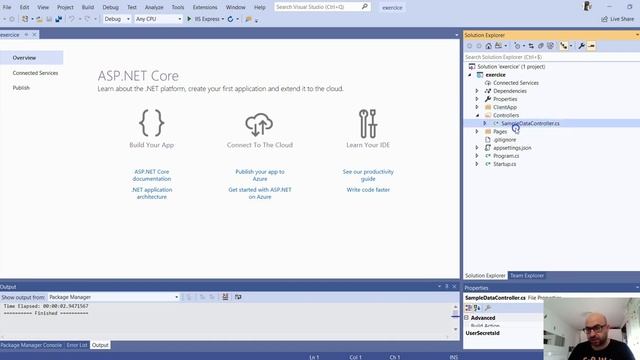Click Preview Selected Items icon
640x360 pixels.
591,46
